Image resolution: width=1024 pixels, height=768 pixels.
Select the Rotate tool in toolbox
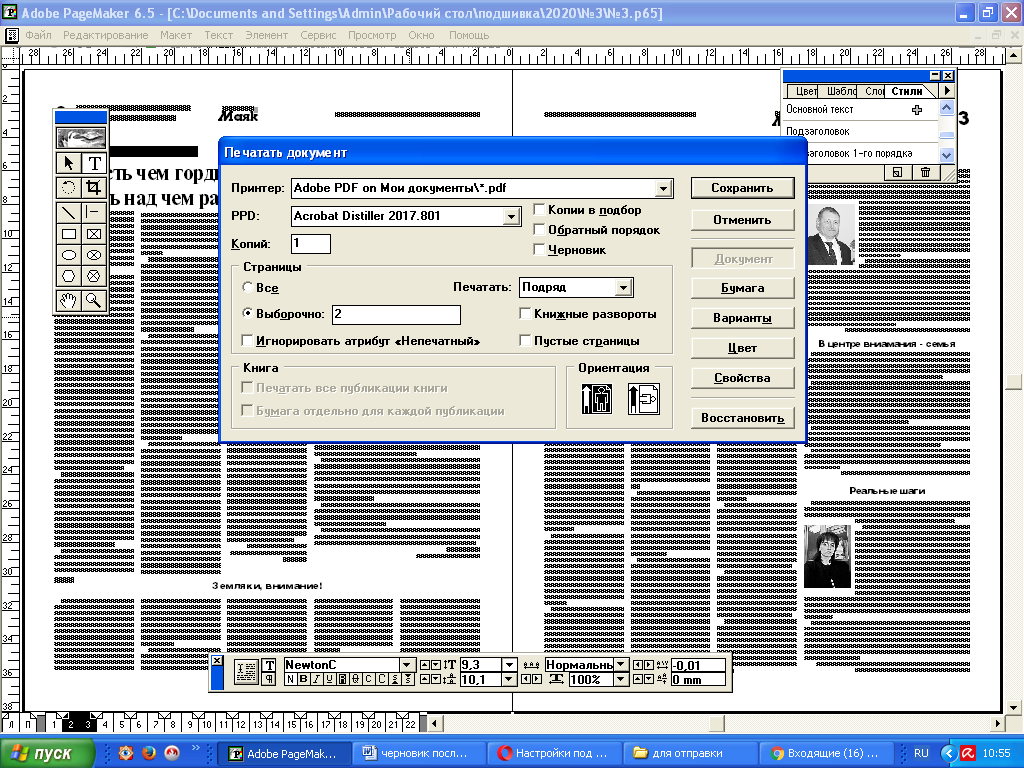69,187
